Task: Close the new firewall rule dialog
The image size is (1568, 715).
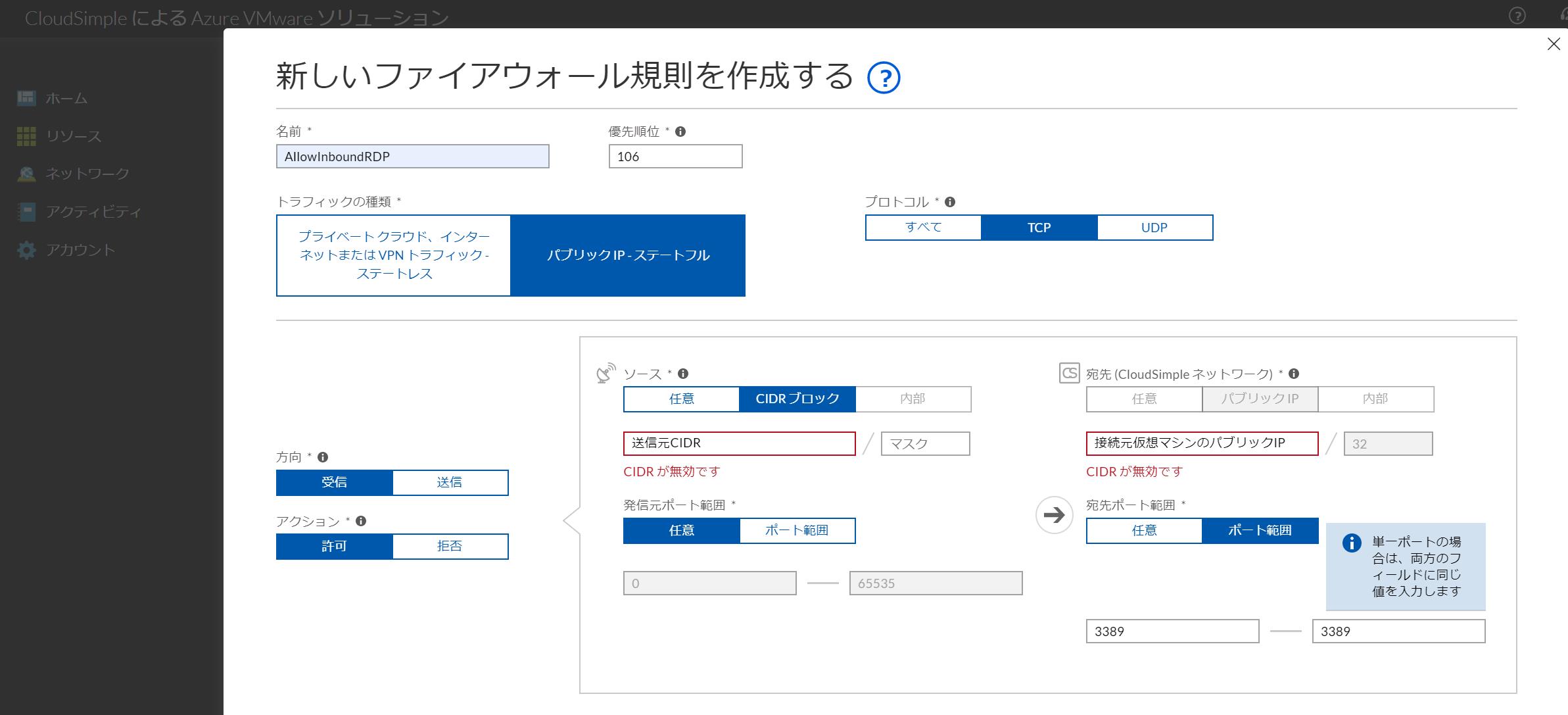Action: coord(1554,44)
